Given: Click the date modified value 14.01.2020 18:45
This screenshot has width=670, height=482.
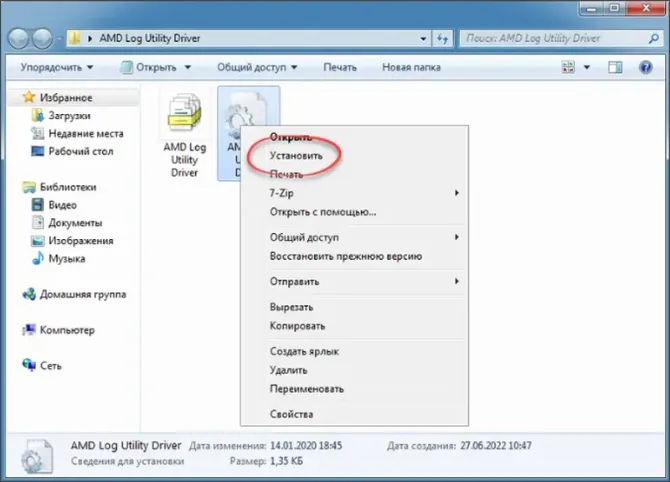Looking at the screenshot, I should click(x=306, y=446).
